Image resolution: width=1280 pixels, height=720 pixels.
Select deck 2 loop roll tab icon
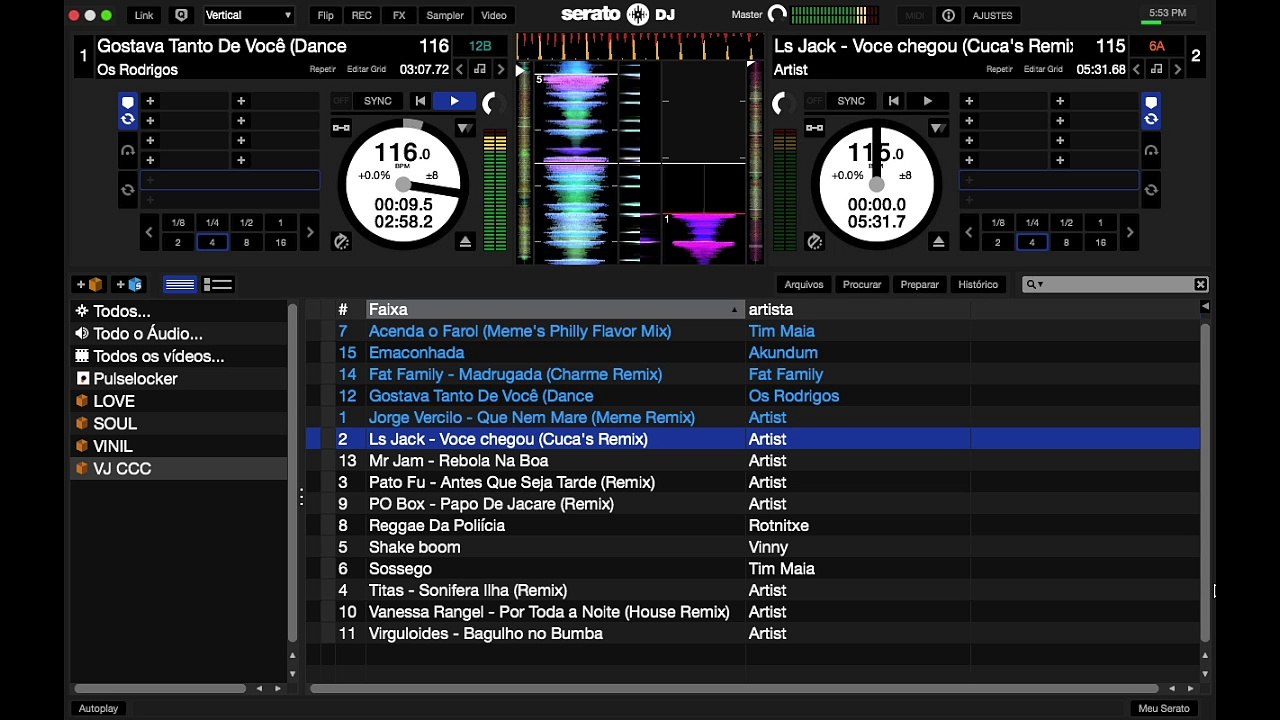click(x=1151, y=150)
